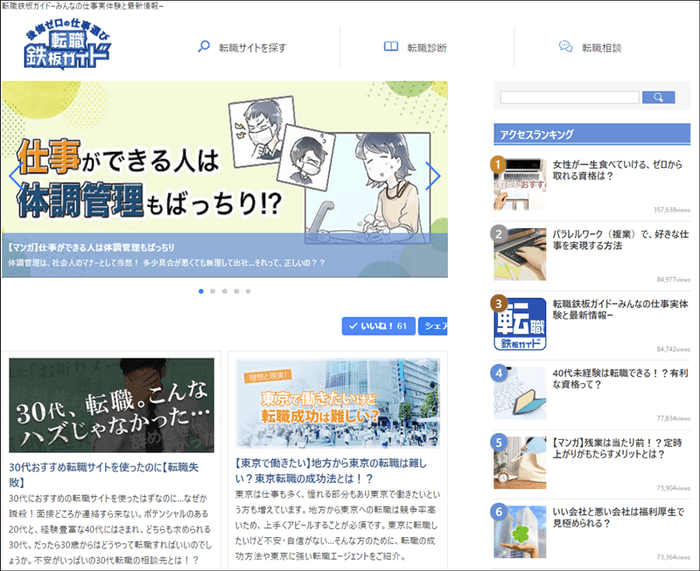Open ranking 6 clover building thumbnail
700x571 pixels.
(520, 532)
